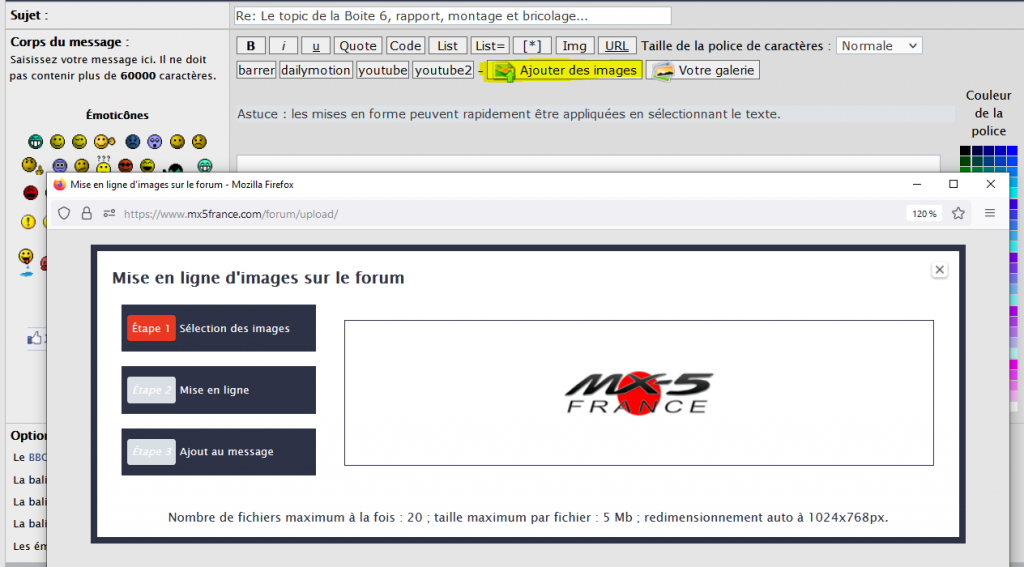Pick the black font color swatch
The height and width of the screenshot is (567, 1024).
pos(965,151)
